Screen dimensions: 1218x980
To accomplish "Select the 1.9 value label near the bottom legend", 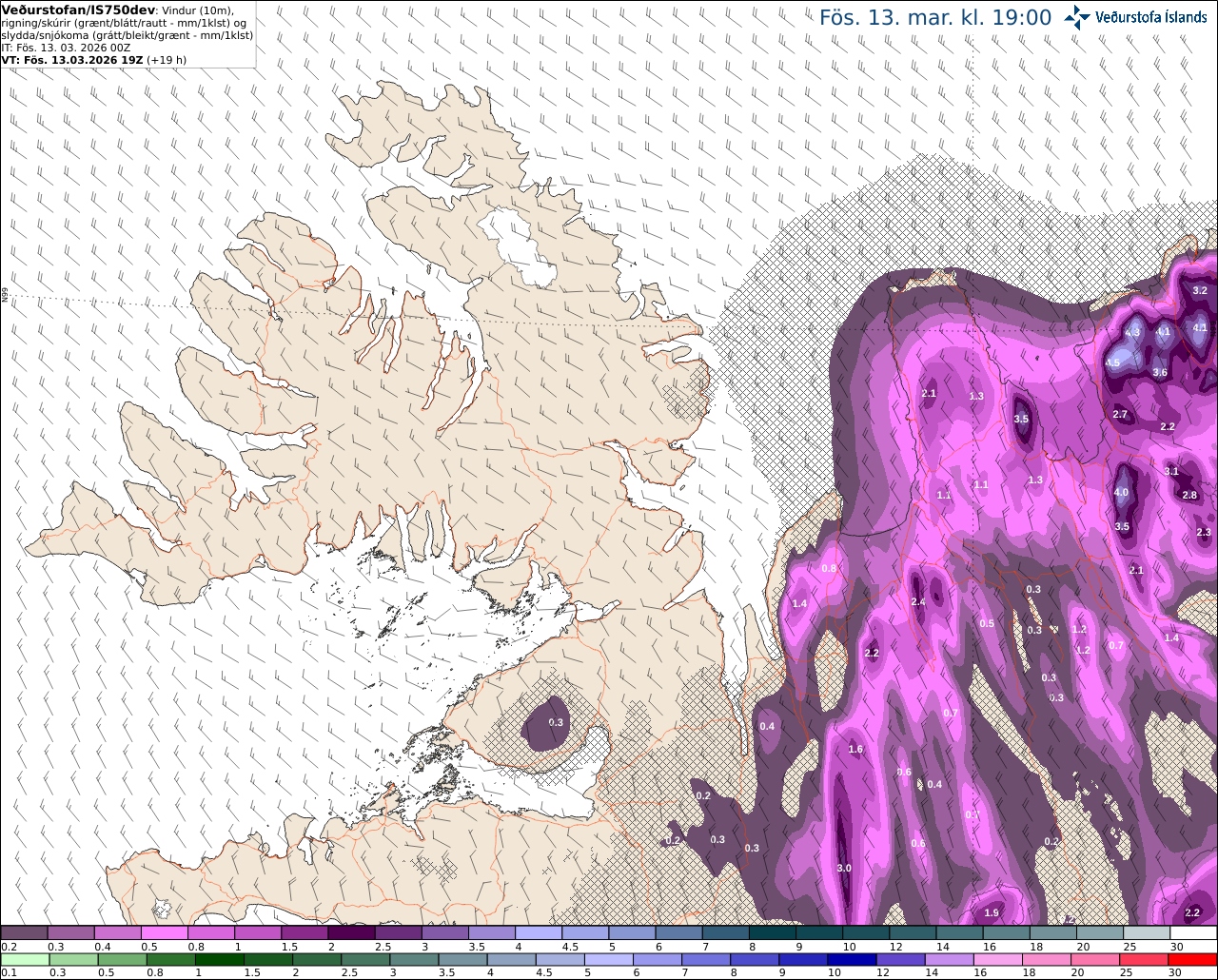I will [992, 912].
